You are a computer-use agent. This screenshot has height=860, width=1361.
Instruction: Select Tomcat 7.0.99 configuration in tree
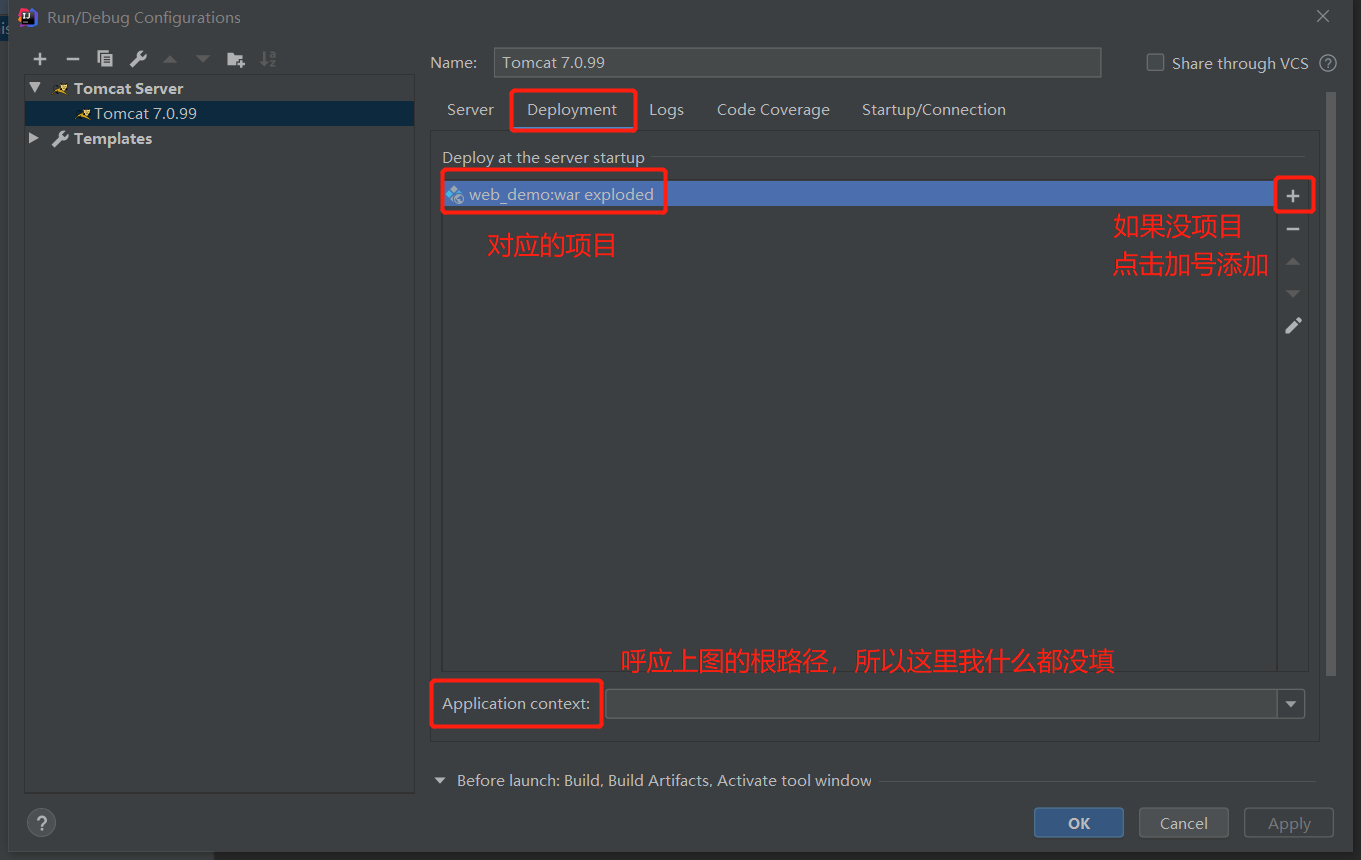220,113
